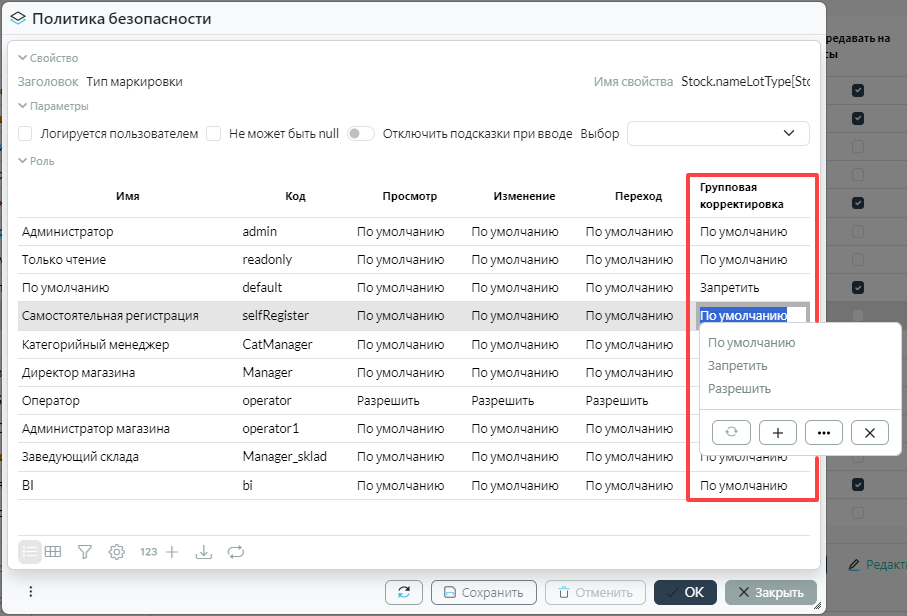
Task: Click the 'Имя' column header
Action: click(x=127, y=196)
